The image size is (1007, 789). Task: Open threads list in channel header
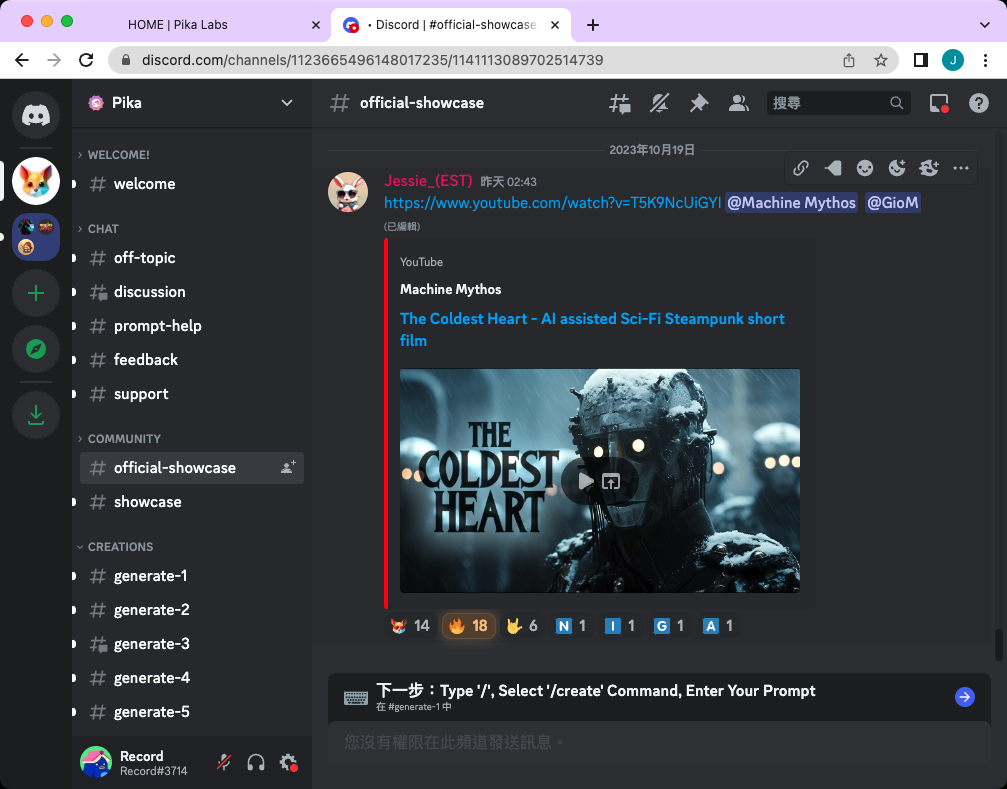(620, 103)
